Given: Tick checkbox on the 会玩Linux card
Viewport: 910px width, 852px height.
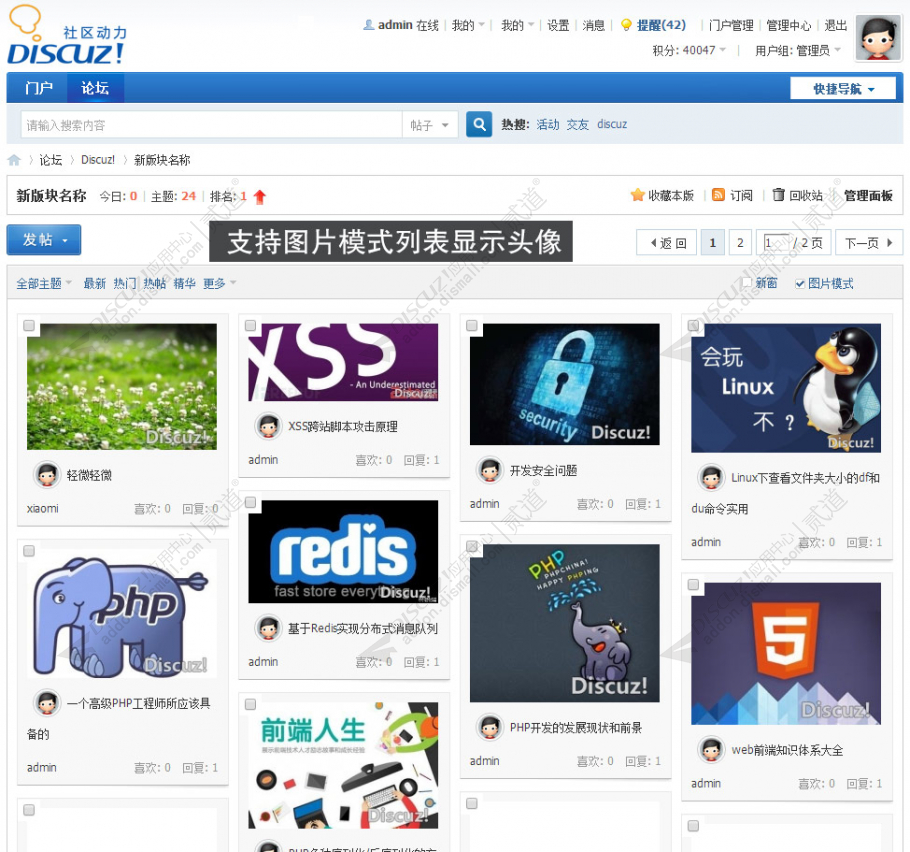Looking at the screenshot, I should tap(694, 326).
